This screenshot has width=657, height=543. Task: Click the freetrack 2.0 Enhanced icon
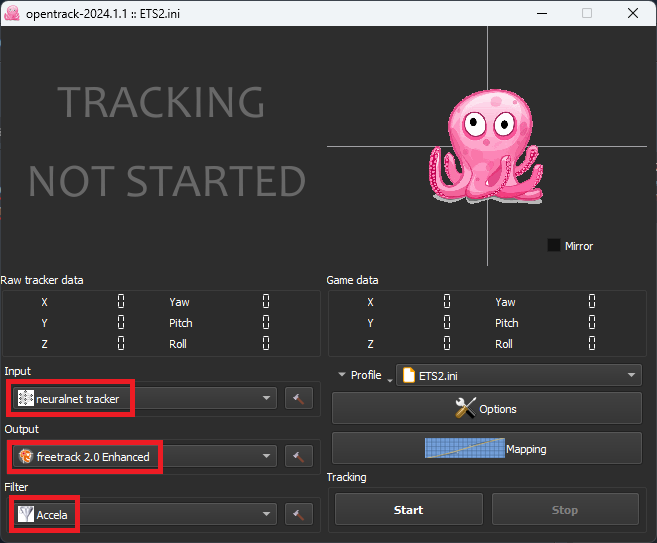click(x=26, y=456)
